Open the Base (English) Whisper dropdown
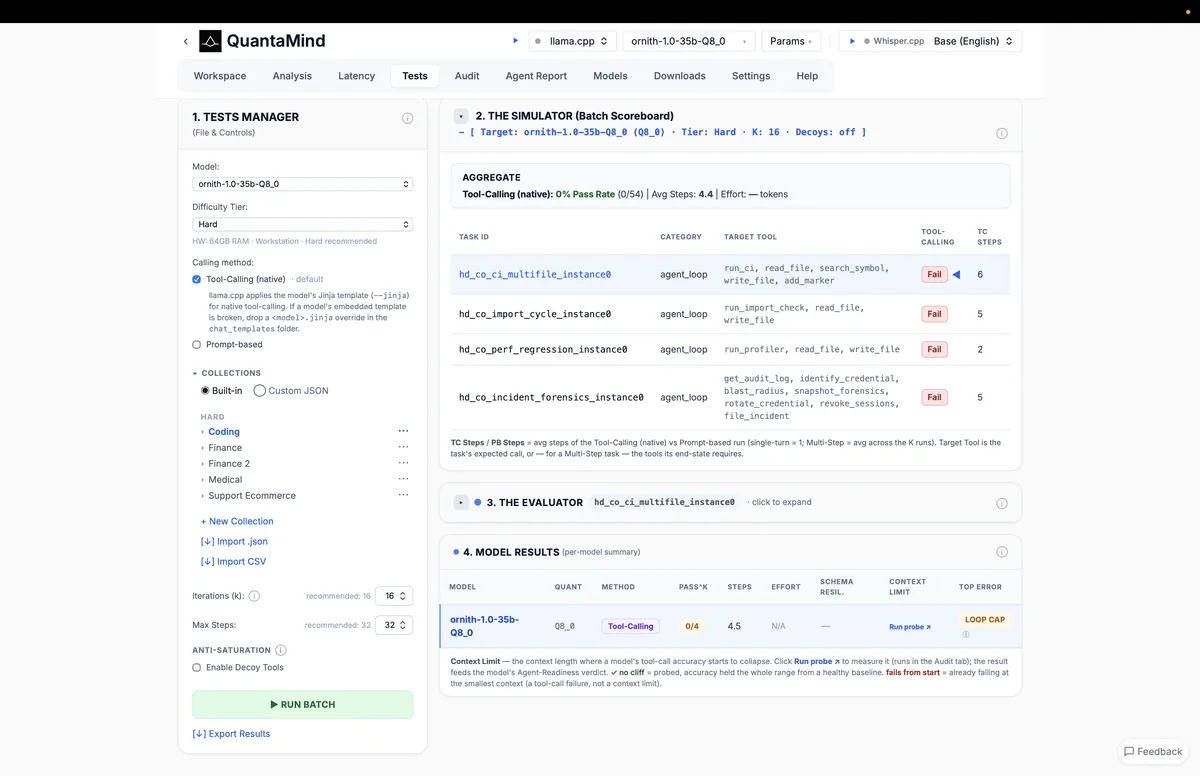 coord(974,41)
